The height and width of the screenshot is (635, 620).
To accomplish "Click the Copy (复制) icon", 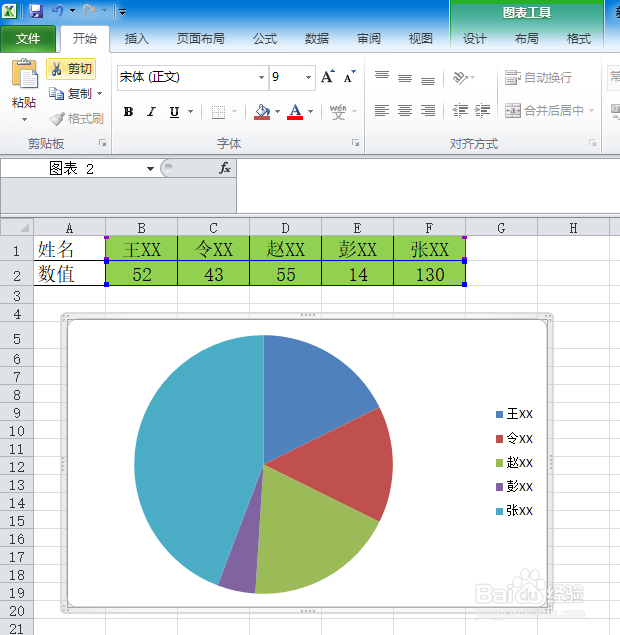I will (56, 94).
